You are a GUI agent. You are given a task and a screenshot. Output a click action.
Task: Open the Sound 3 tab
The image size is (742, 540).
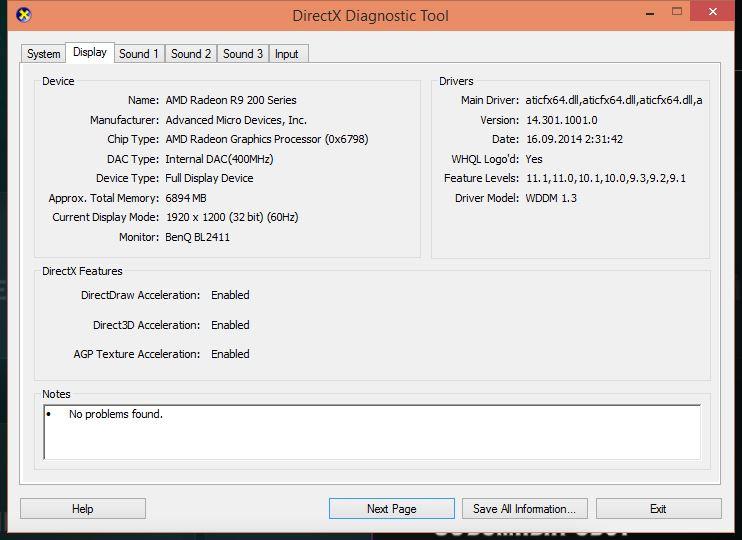click(243, 54)
